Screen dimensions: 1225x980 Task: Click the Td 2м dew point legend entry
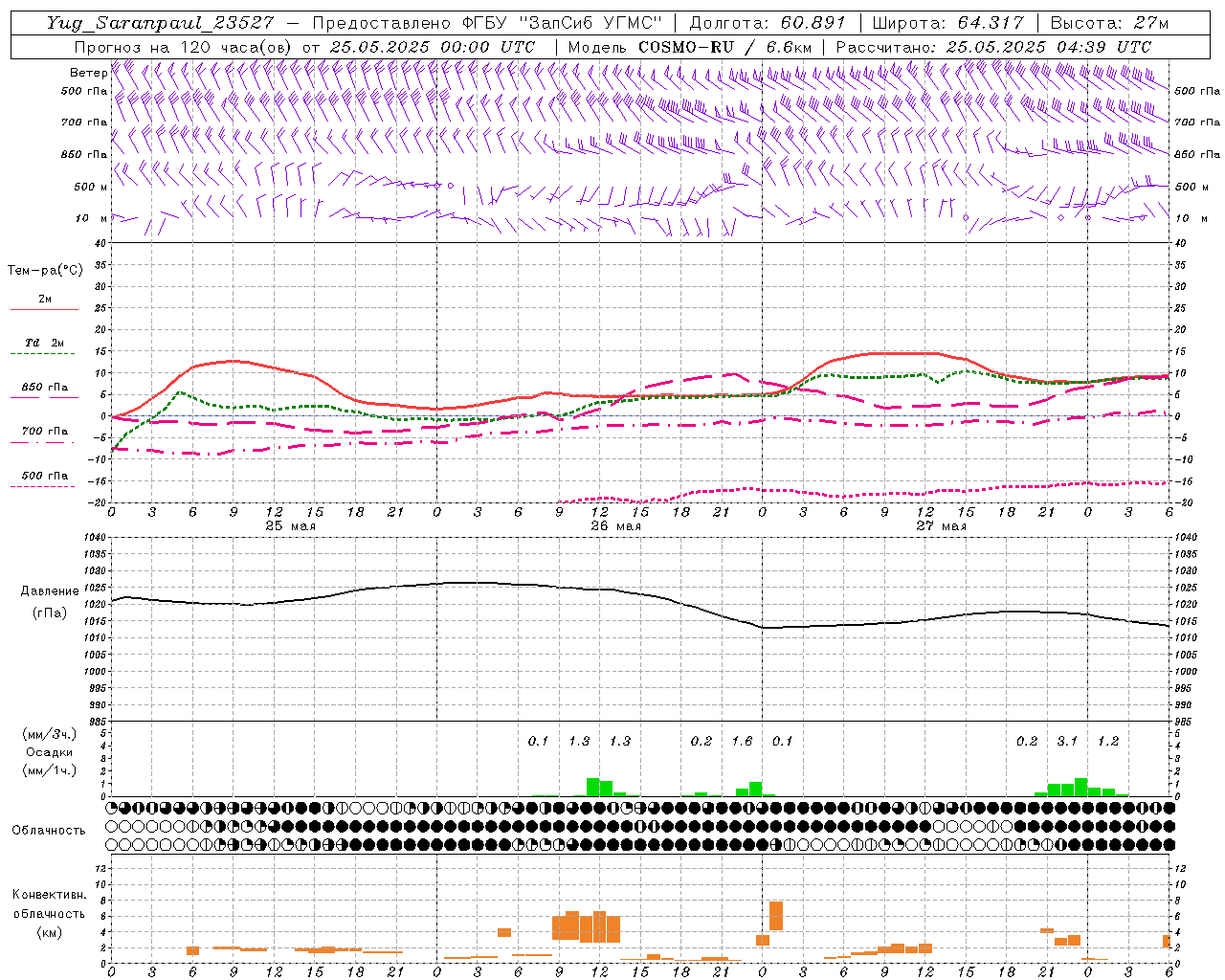pos(45,343)
